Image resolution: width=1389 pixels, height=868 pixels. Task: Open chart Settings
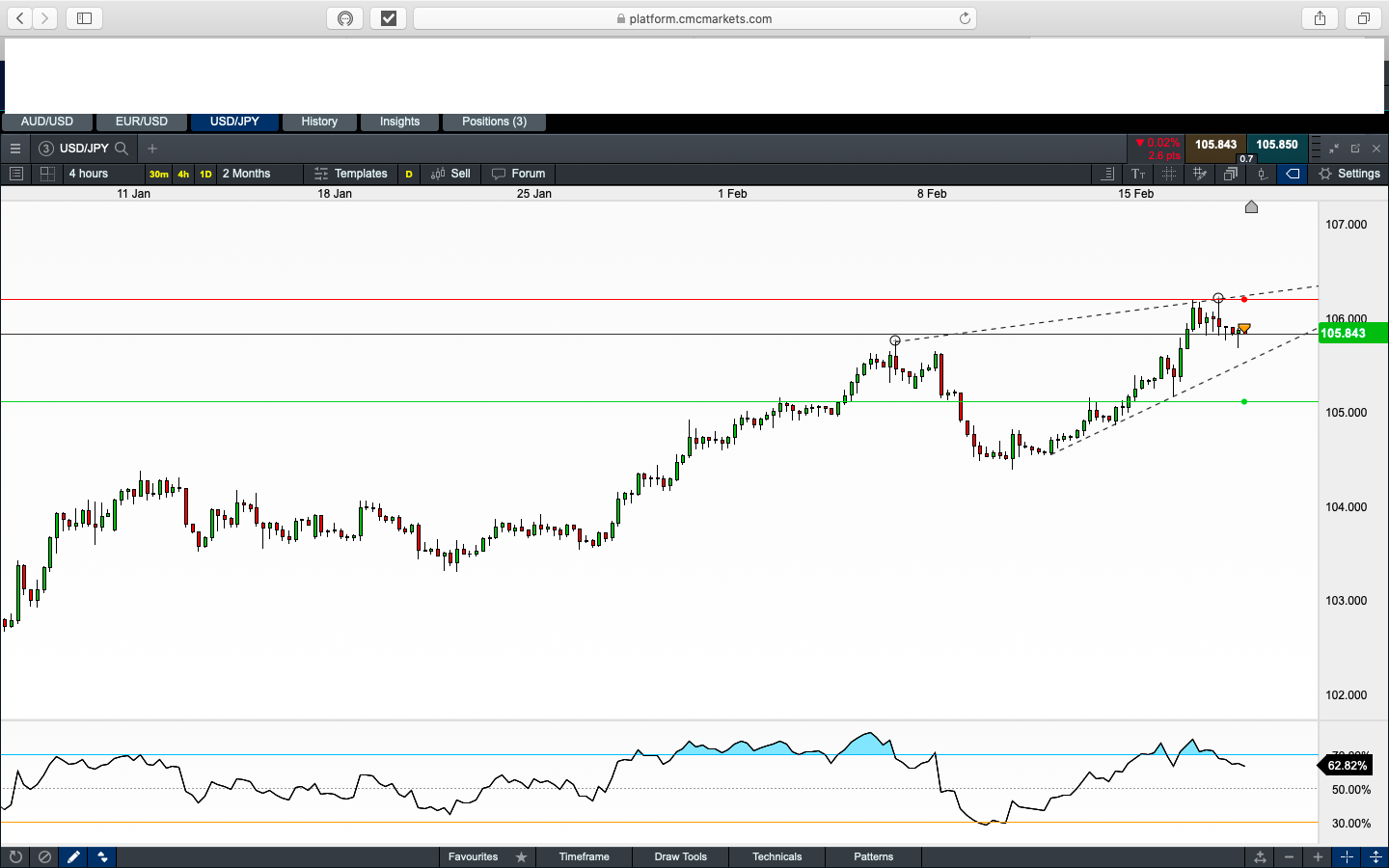[x=1349, y=174]
